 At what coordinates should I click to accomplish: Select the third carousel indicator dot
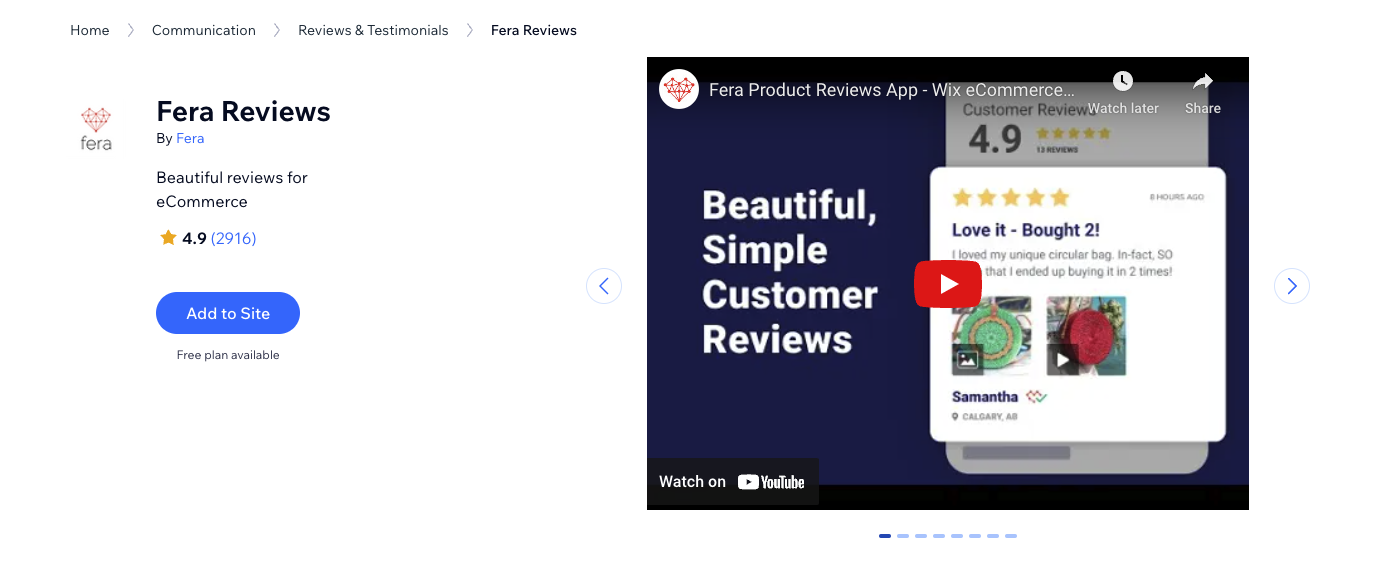pyautogui.click(x=921, y=536)
